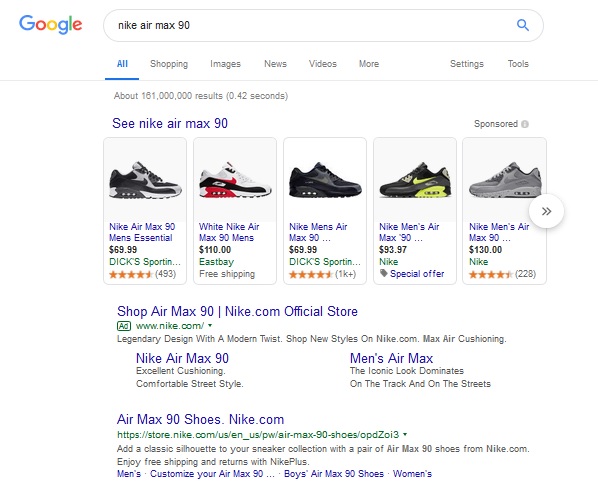Click the Google logo

pyautogui.click(x=51, y=24)
